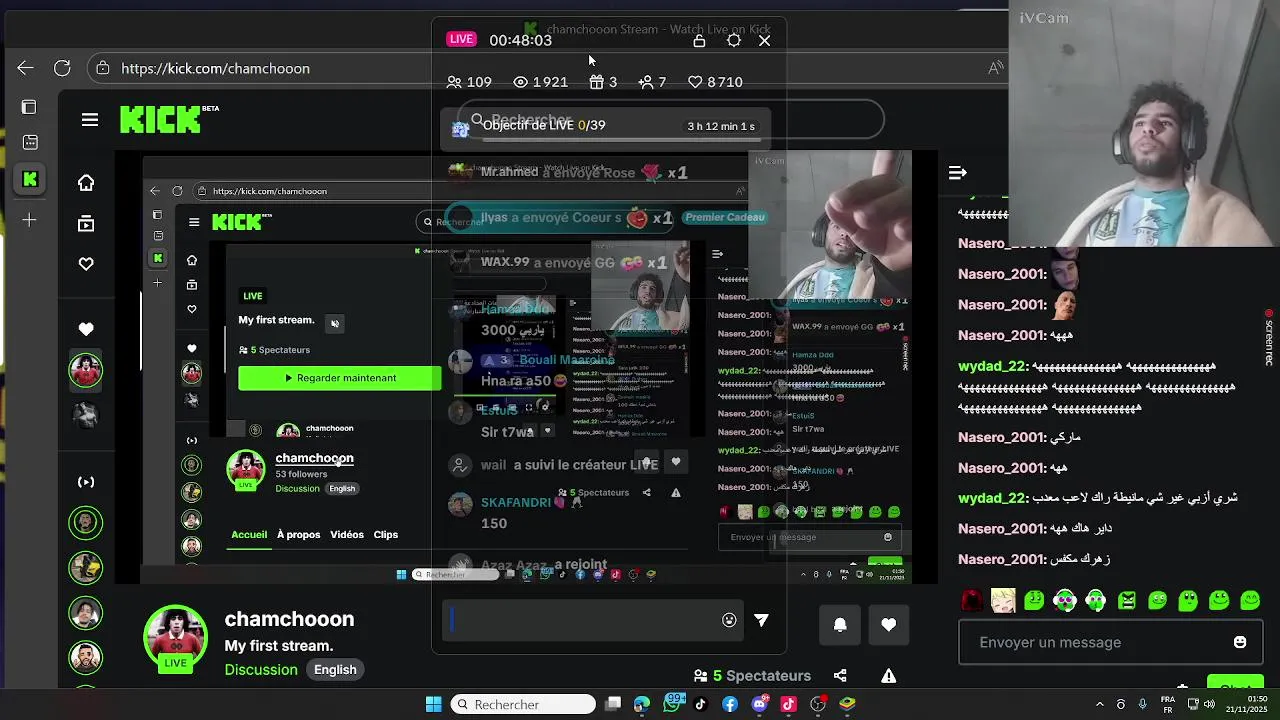Show hidden tray icons chevron
Viewport: 1280px width, 720px height.
click(1099, 704)
